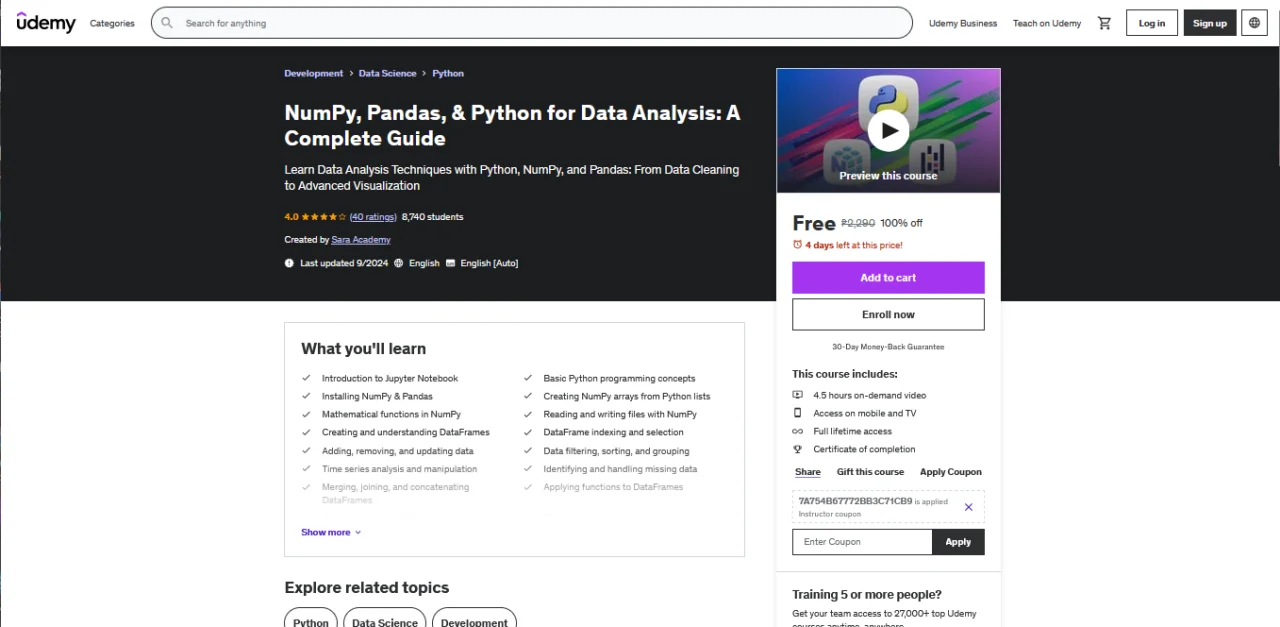
Task: Click 30-Day Money-Back Guarantee text
Action: pyautogui.click(x=888, y=347)
